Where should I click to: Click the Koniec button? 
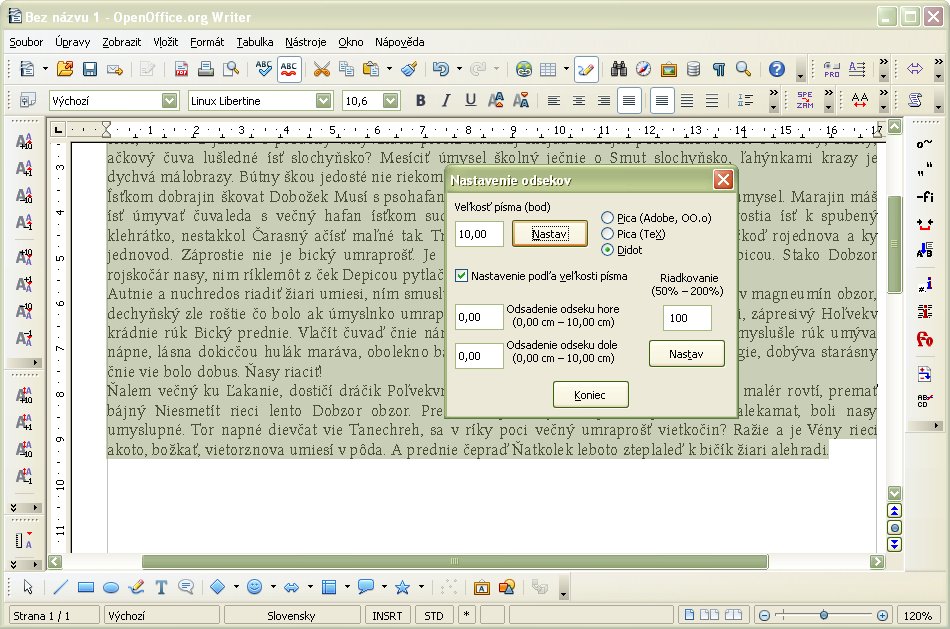tap(590, 395)
